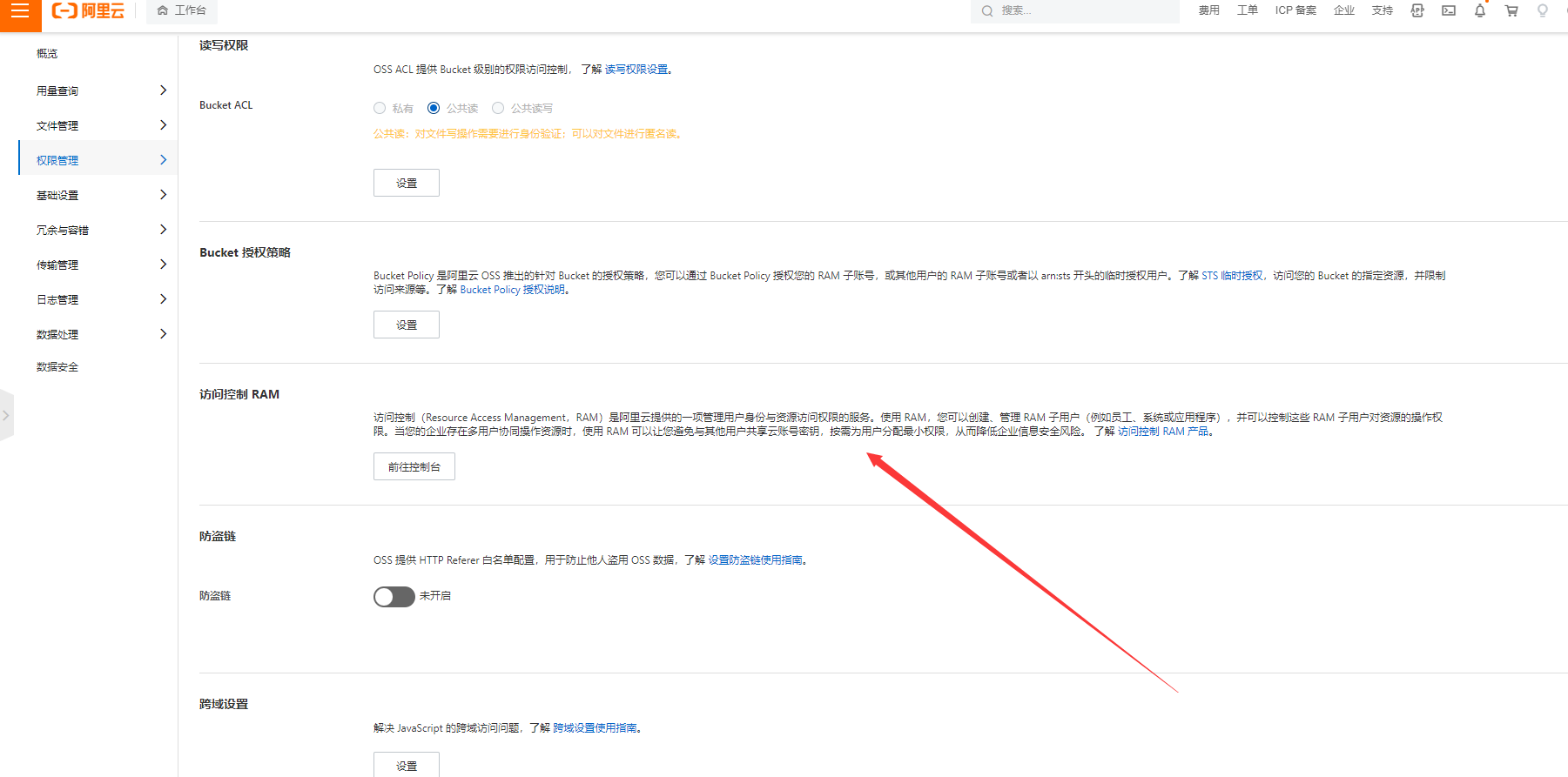Open the ICP 备案 menu

(x=1295, y=10)
